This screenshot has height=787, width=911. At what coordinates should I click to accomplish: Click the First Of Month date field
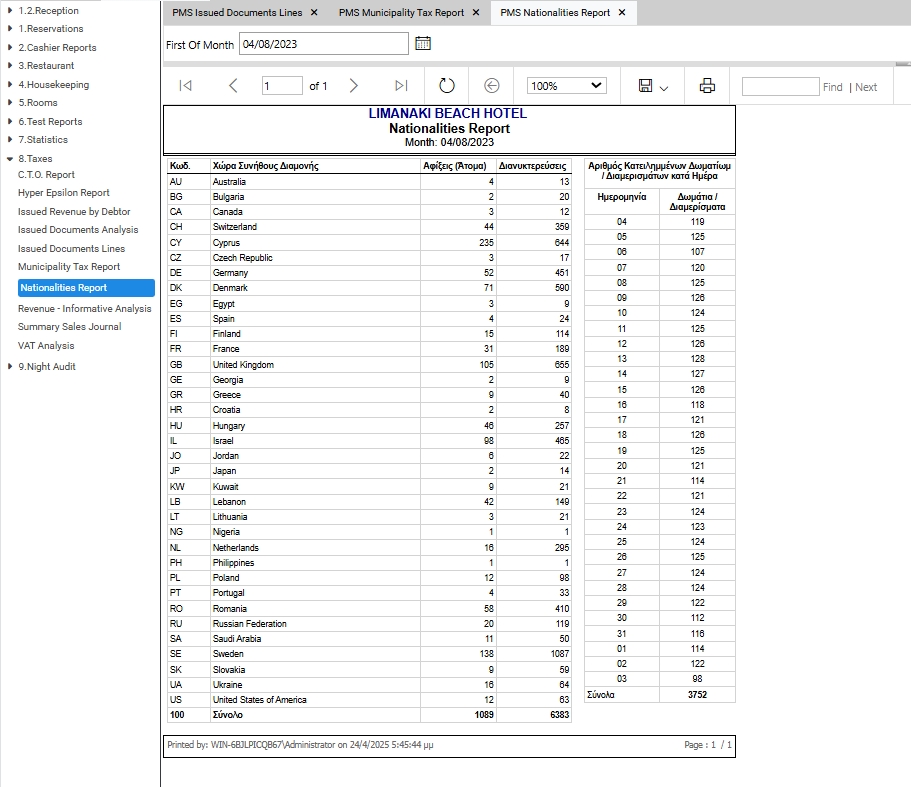click(324, 44)
